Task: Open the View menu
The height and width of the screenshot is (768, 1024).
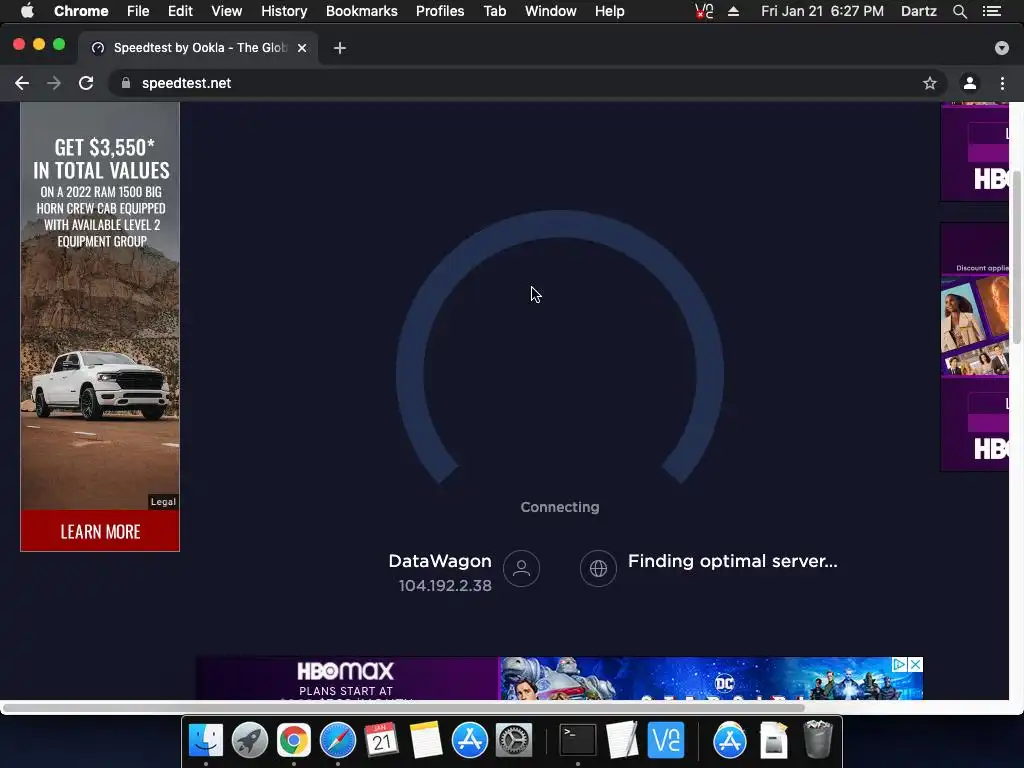Action: [227, 11]
